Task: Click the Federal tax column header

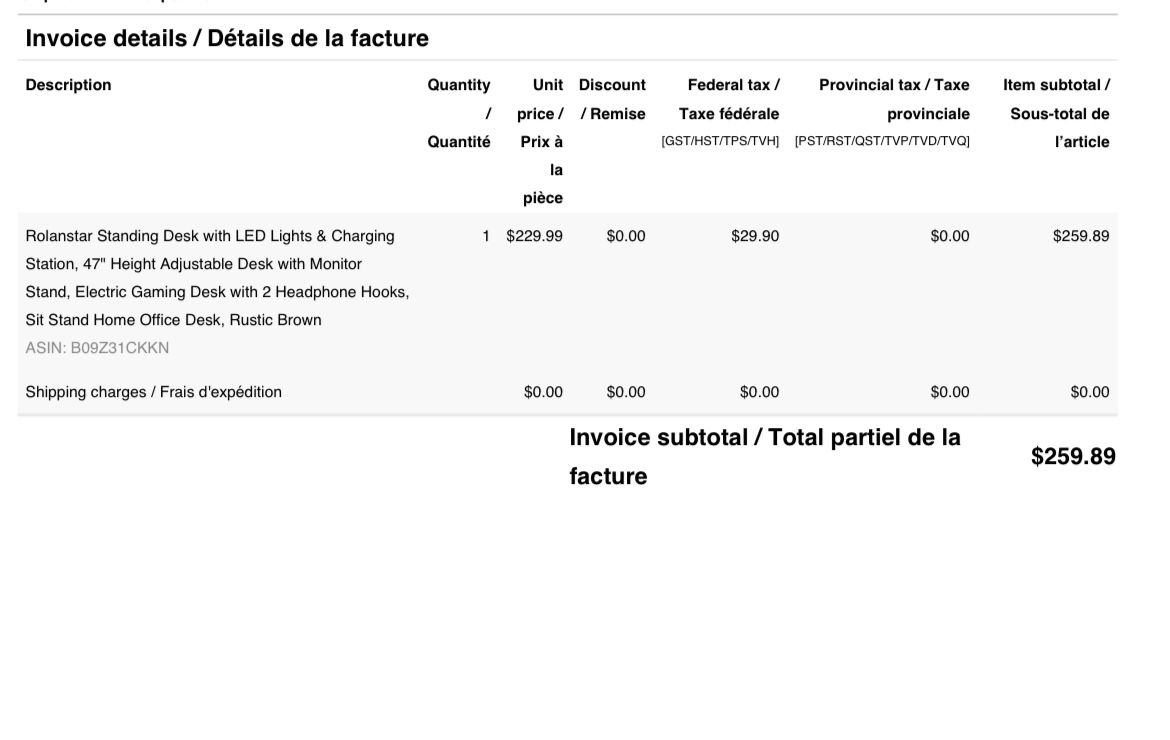Action: (x=727, y=99)
